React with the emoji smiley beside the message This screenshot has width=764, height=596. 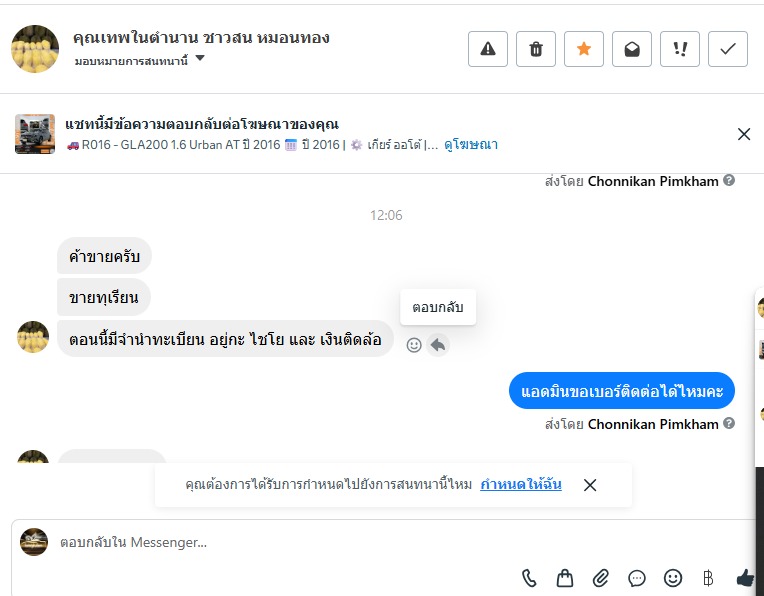[414, 345]
